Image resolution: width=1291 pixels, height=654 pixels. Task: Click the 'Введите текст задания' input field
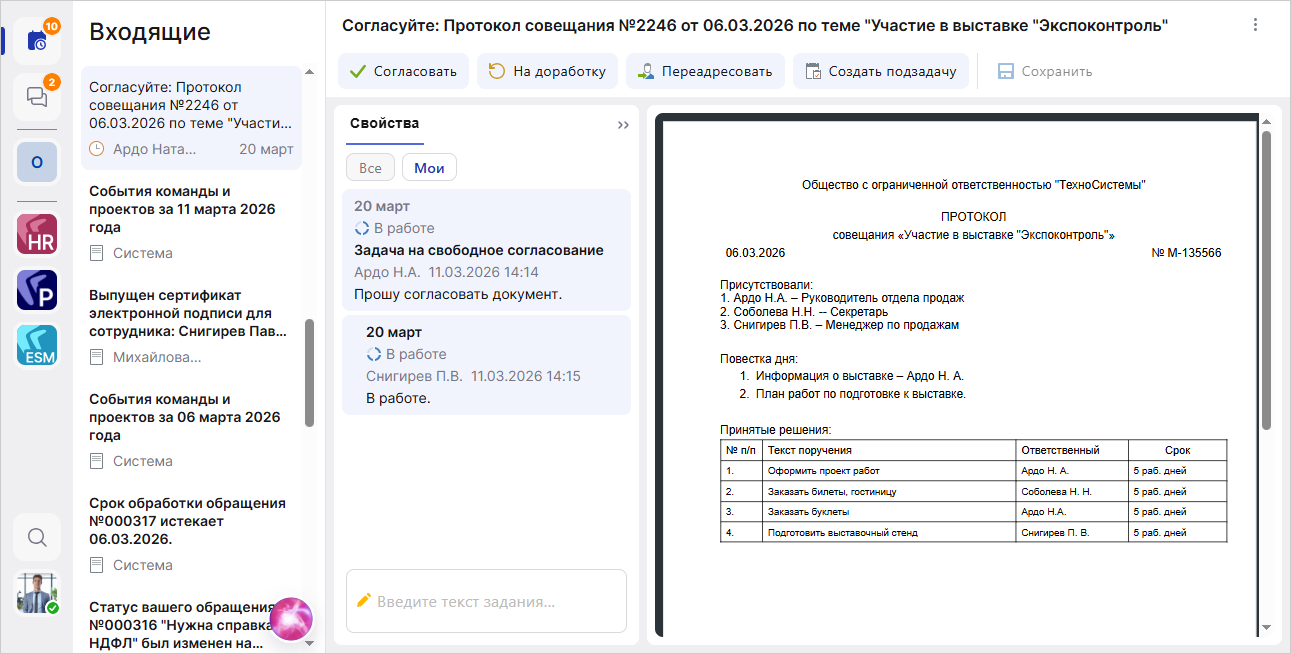(486, 601)
